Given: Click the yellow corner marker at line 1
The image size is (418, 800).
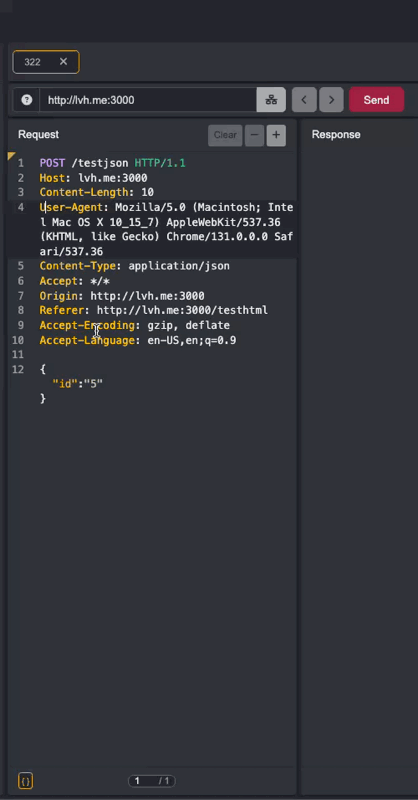Looking at the screenshot, I should [x=11, y=156].
